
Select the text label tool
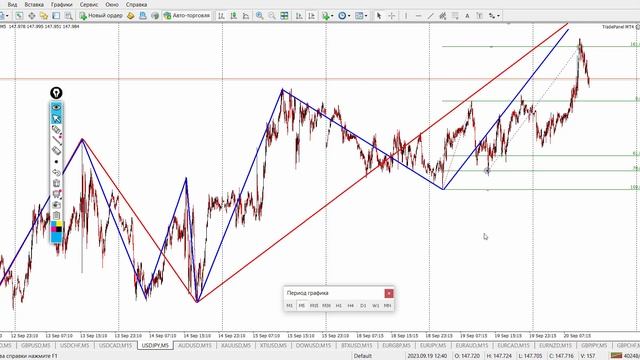[479, 16]
